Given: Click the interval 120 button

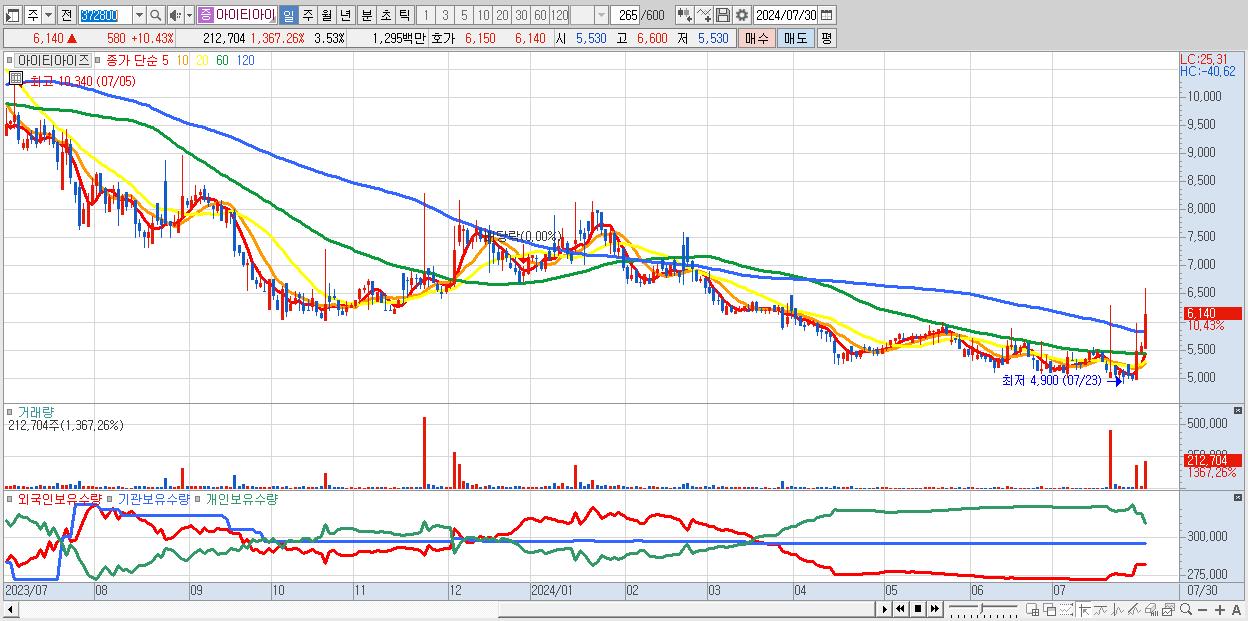Looking at the screenshot, I should click(560, 15).
